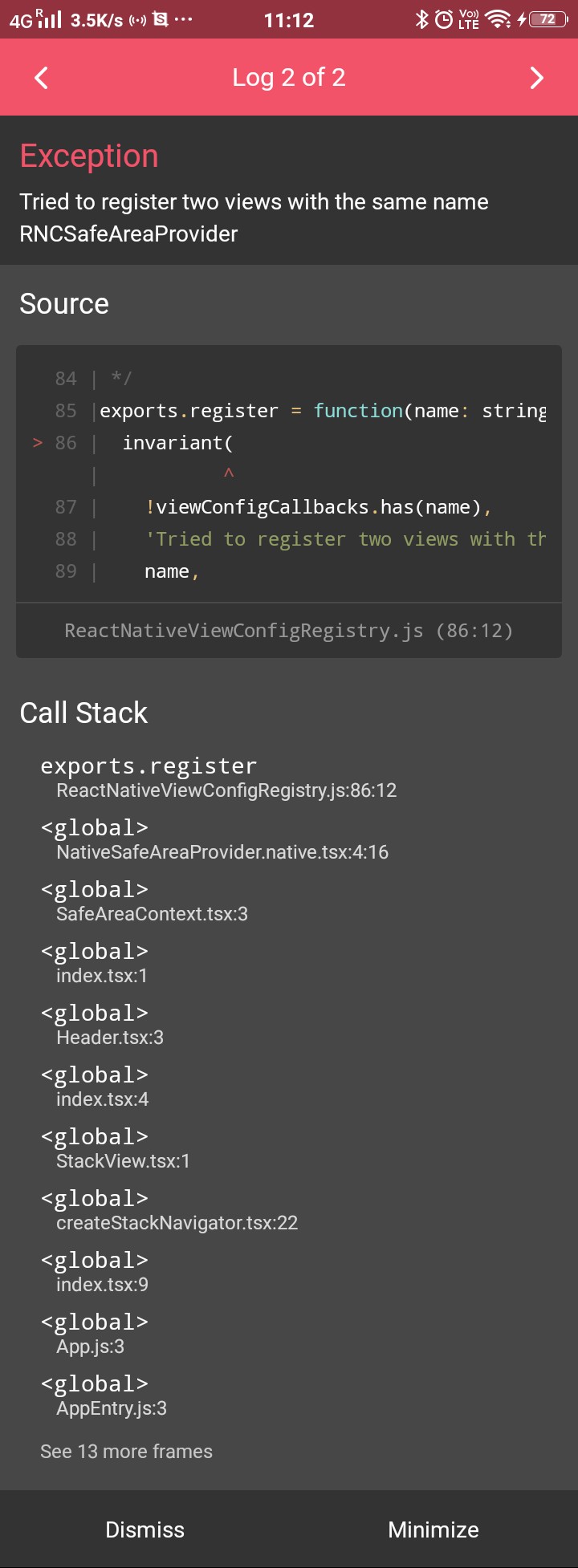Minimize the error overlay
578x1568 pixels.
click(x=433, y=1529)
